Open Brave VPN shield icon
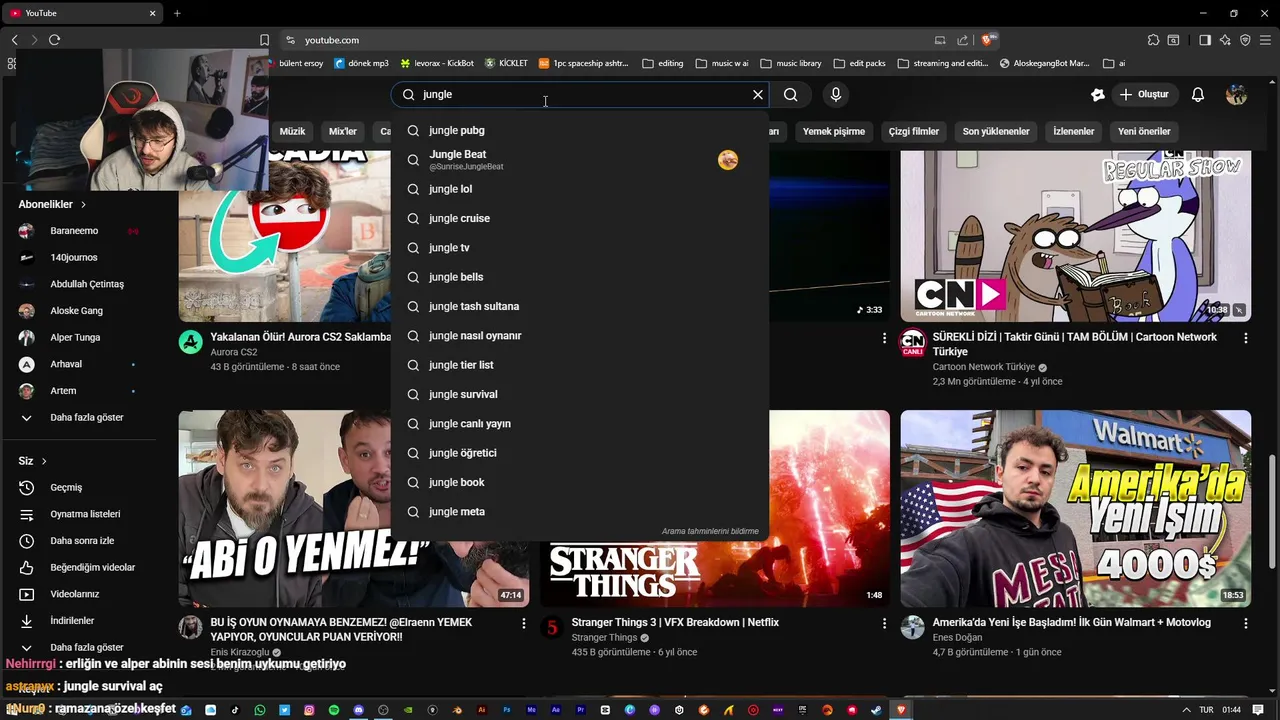1280x720 pixels. (1245, 40)
